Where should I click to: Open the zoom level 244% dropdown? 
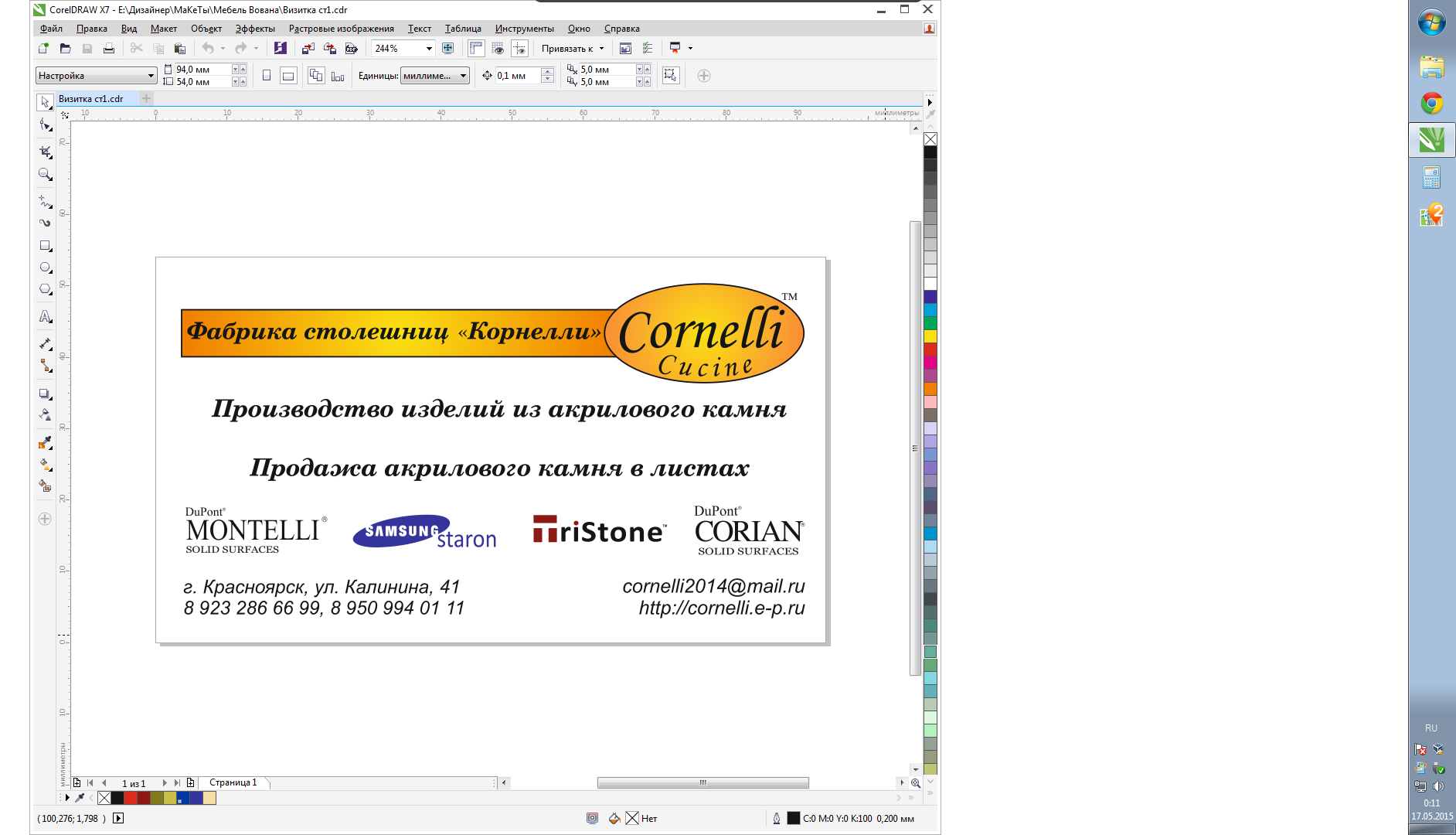(429, 49)
